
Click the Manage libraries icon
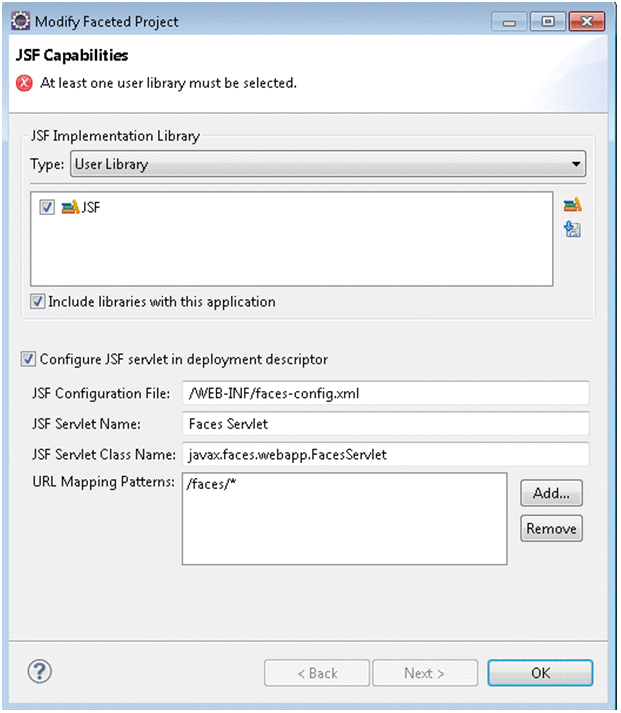tap(572, 206)
